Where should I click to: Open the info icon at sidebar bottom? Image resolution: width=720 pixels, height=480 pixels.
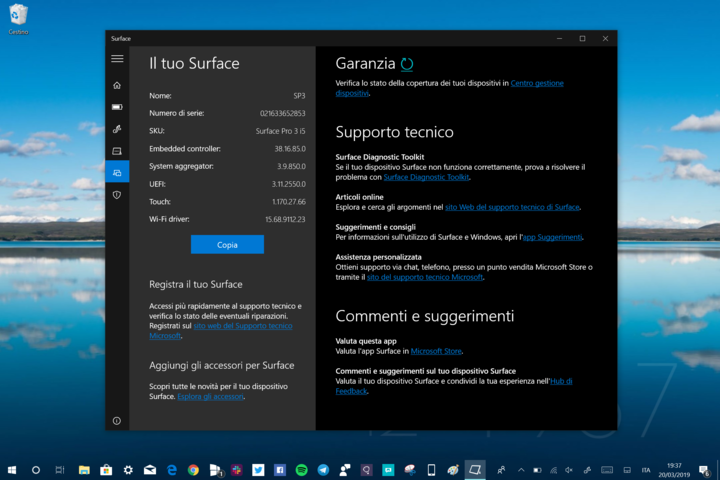coord(117,421)
